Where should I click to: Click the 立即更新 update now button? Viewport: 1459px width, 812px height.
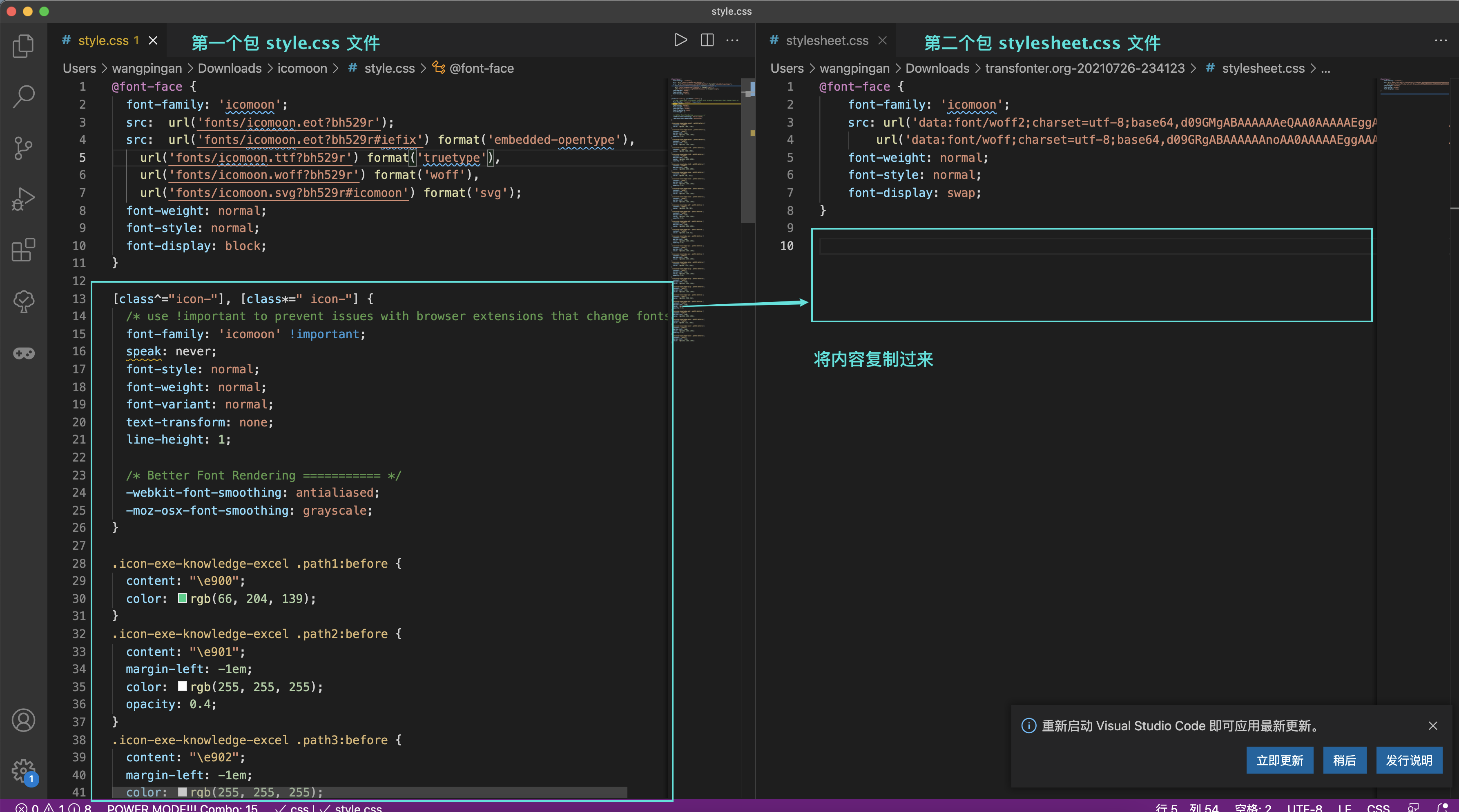(x=1279, y=760)
